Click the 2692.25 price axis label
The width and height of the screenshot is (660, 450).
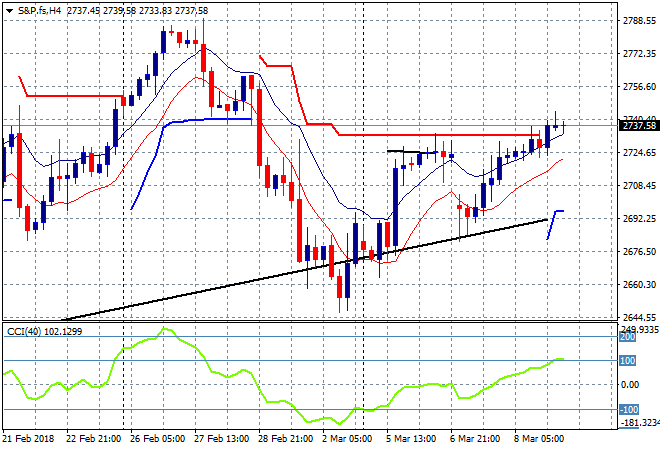tap(639, 218)
